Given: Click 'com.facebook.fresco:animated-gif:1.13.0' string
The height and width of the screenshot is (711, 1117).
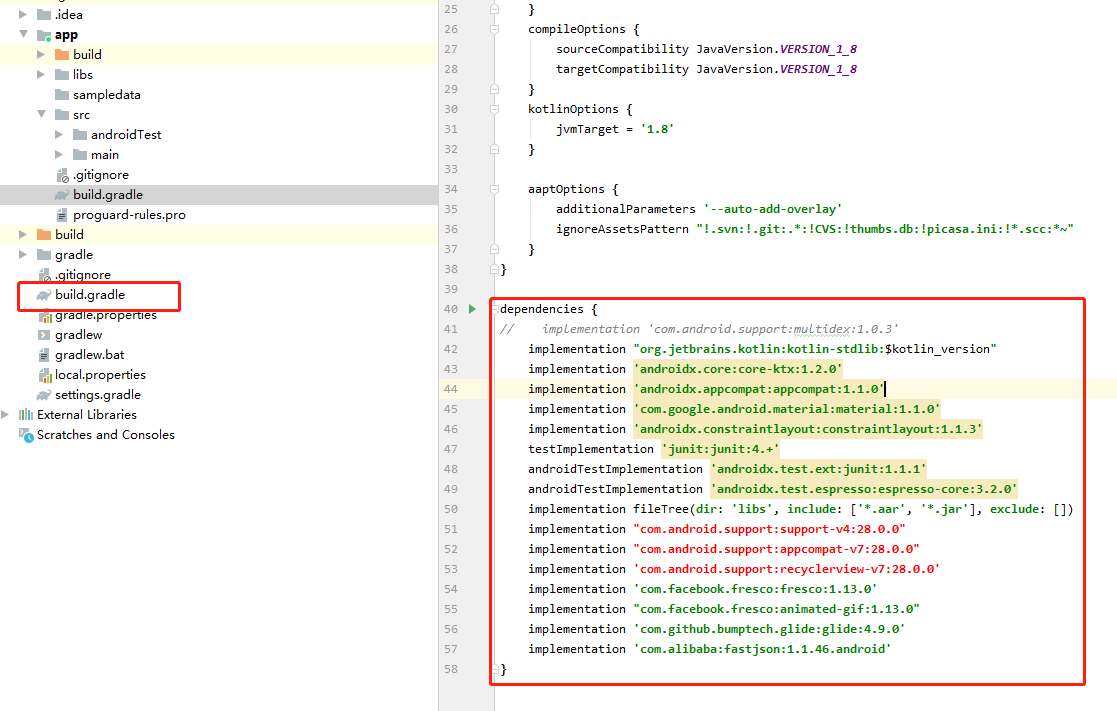Looking at the screenshot, I should 776,609.
